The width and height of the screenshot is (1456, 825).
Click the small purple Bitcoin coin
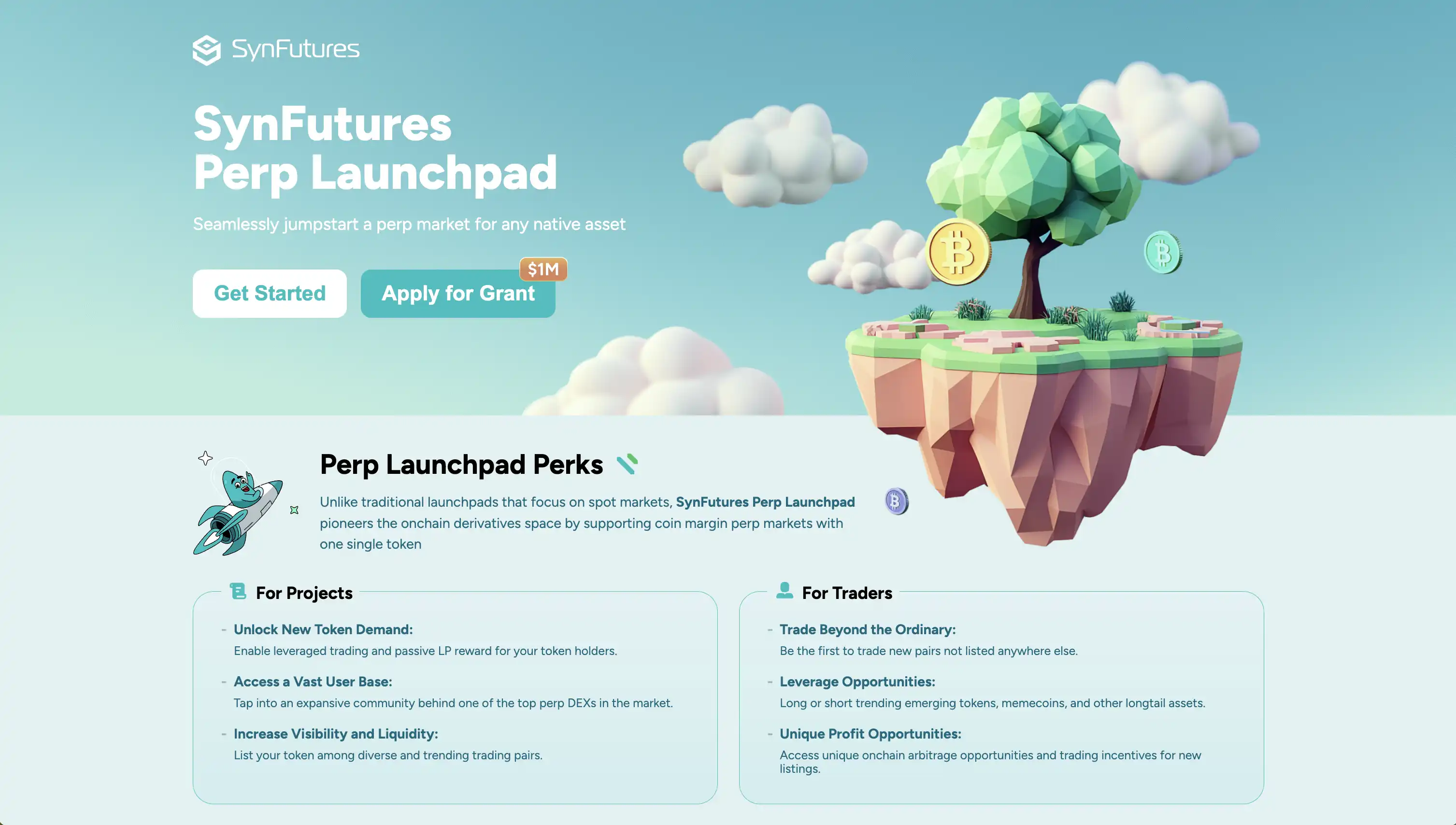896,501
